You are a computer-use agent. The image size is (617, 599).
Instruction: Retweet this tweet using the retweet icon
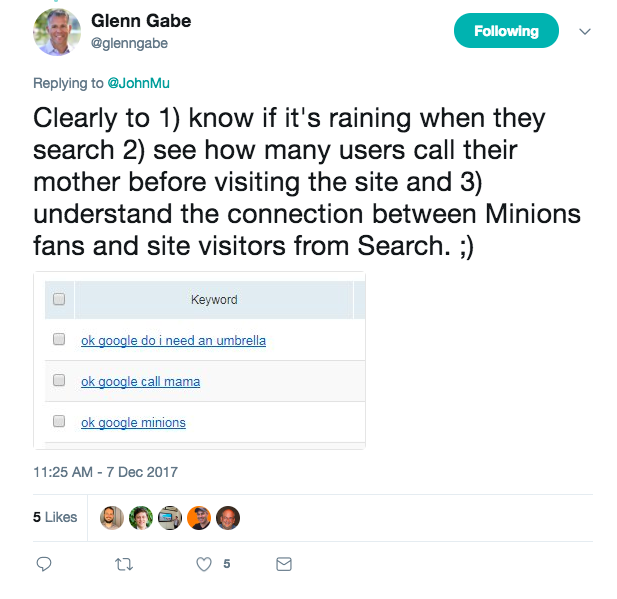click(124, 565)
